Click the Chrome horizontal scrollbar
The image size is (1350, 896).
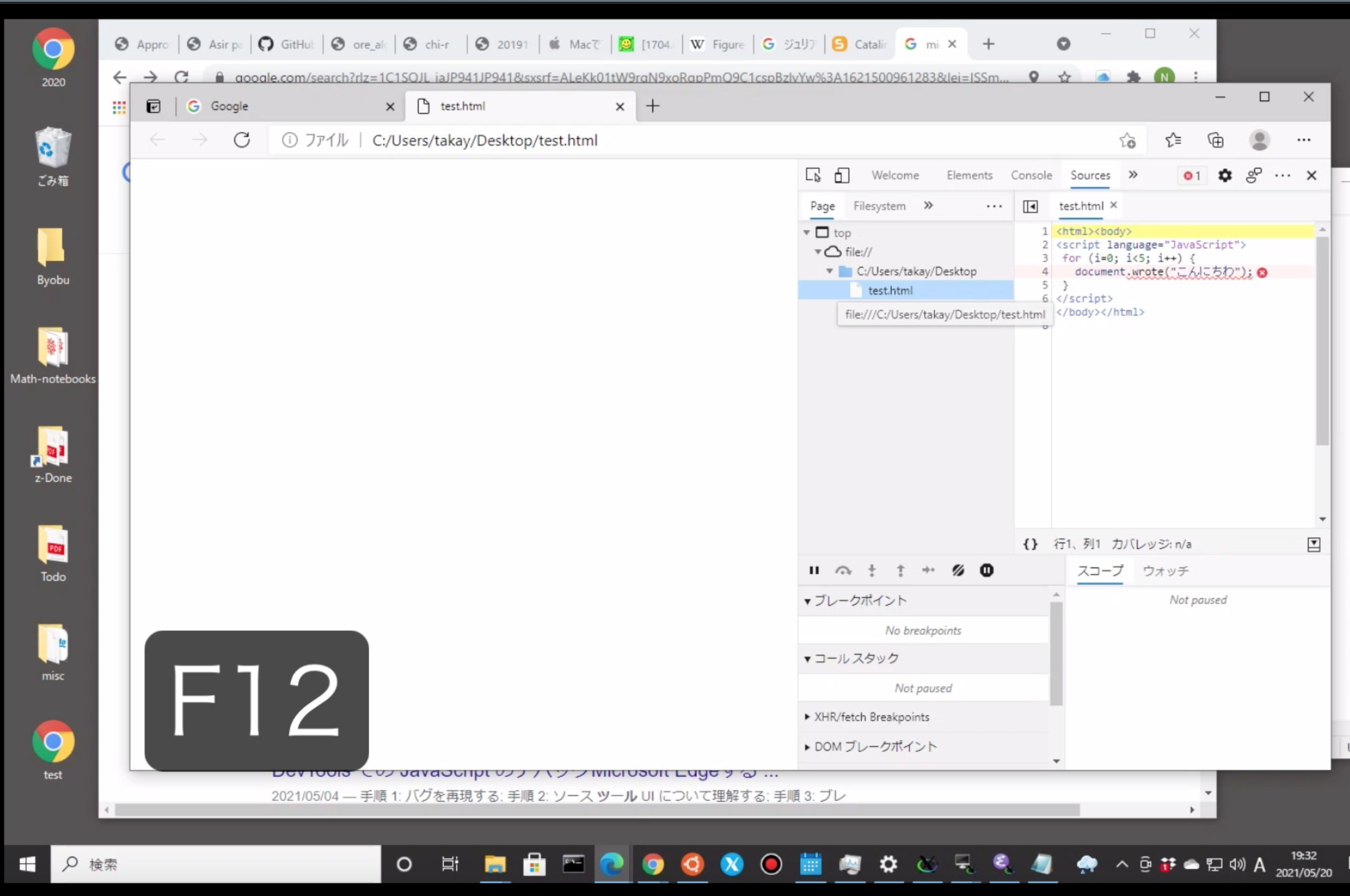coord(597,810)
